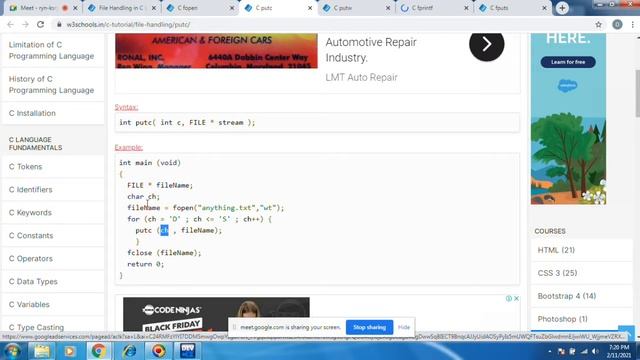Click the Syntax heading text
The width and height of the screenshot is (640, 360).
[126, 107]
